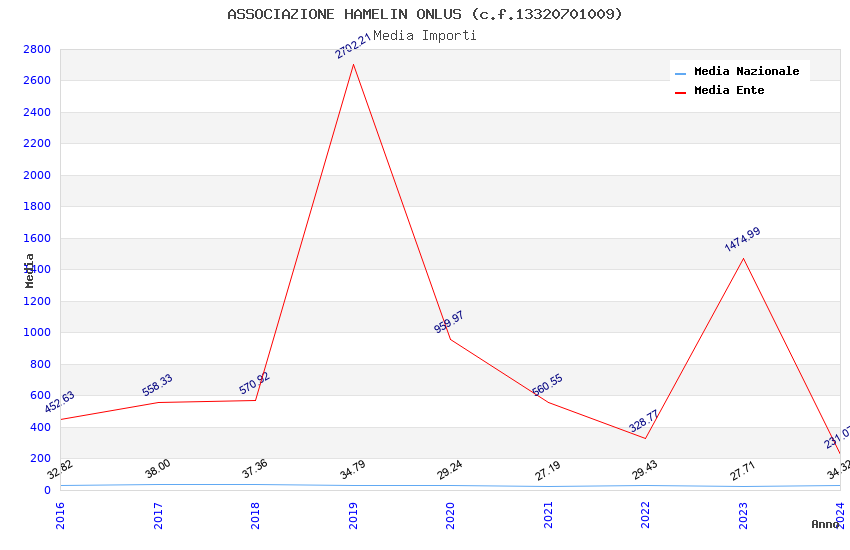850x550 pixels.
Task: Click the 1800 y-axis tick label
Action: tap(37, 206)
